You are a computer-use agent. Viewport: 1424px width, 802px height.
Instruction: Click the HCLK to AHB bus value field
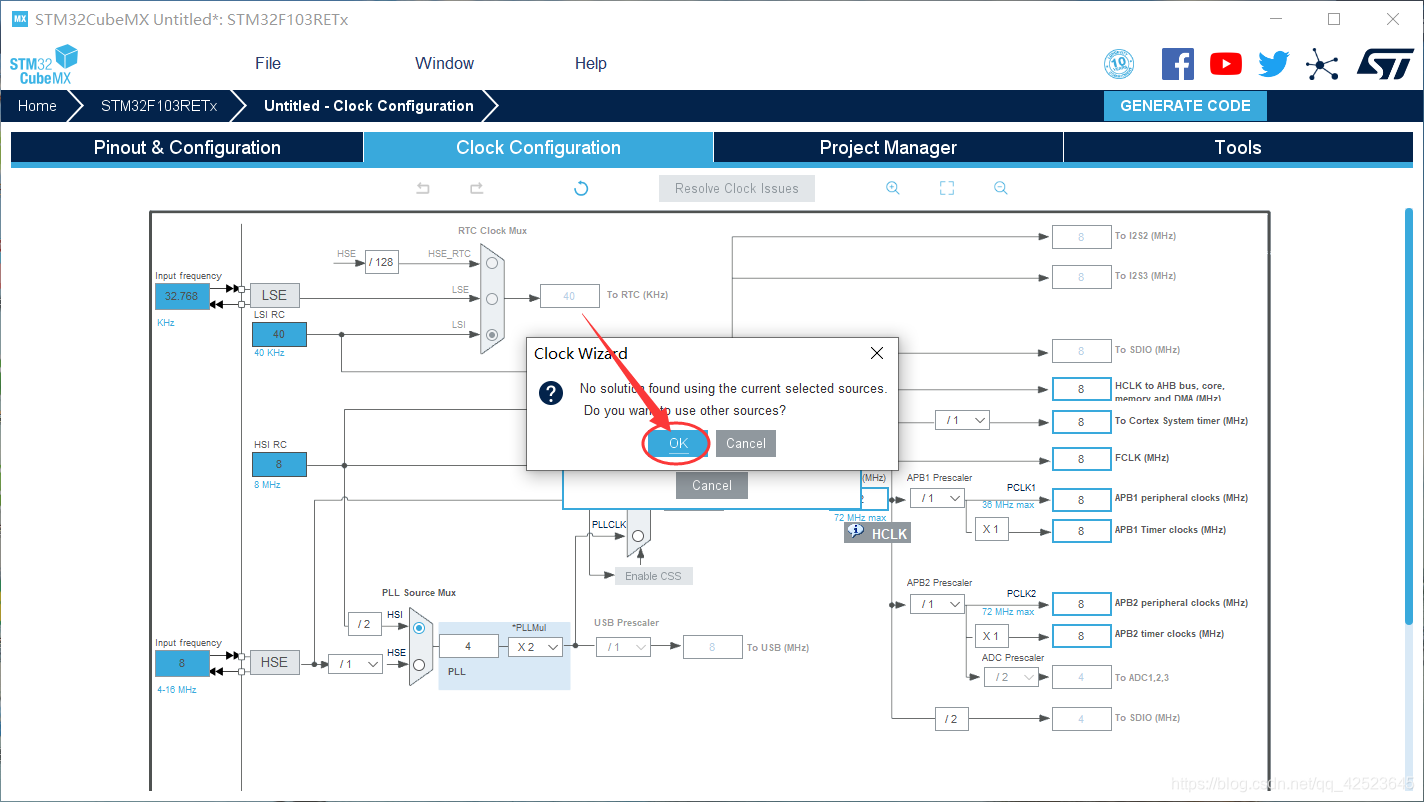pyautogui.click(x=1081, y=389)
